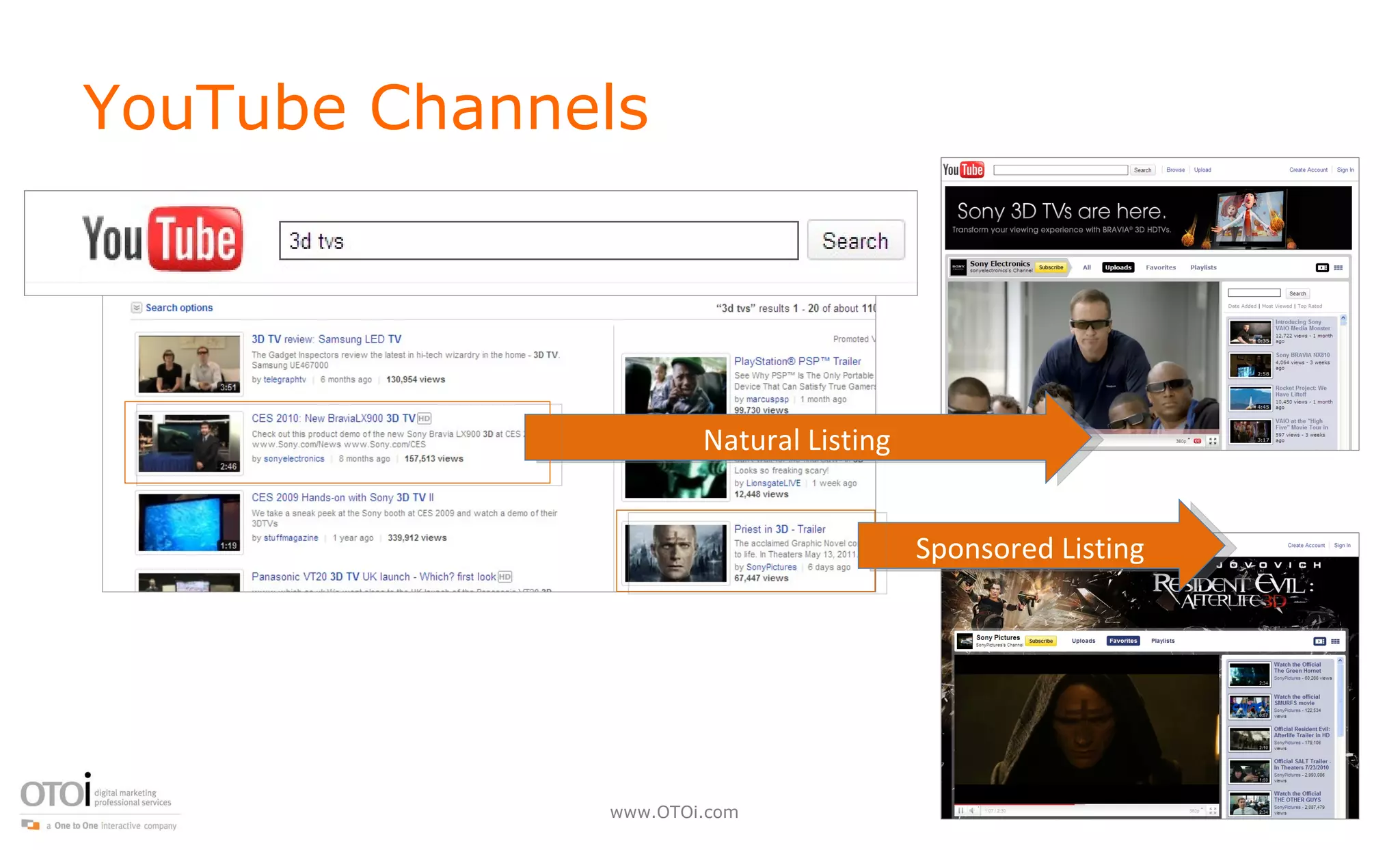Select the Favorites tab on the Sony Electronics channel
The width and height of the screenshot is (1400, 850).
point(1161,267)
